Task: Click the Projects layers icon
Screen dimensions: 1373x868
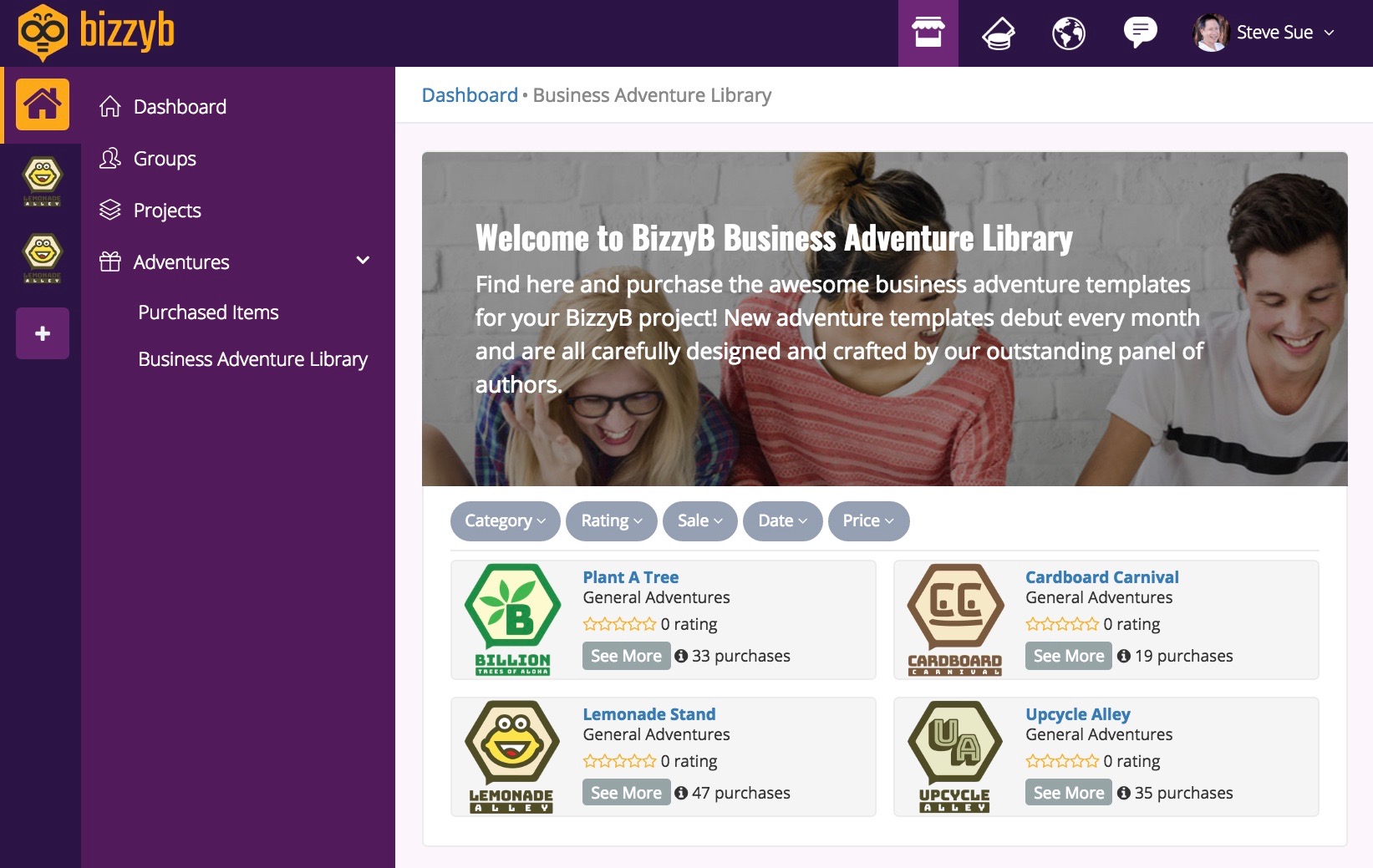Action: [x=110, y=210]
